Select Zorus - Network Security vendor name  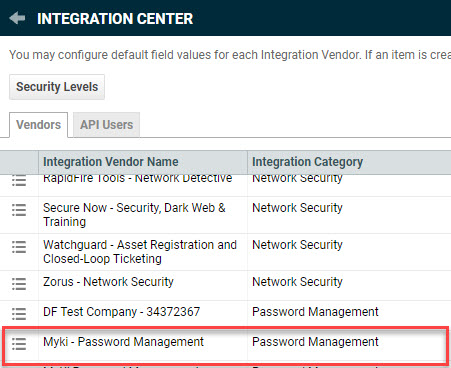coord(108,282)
